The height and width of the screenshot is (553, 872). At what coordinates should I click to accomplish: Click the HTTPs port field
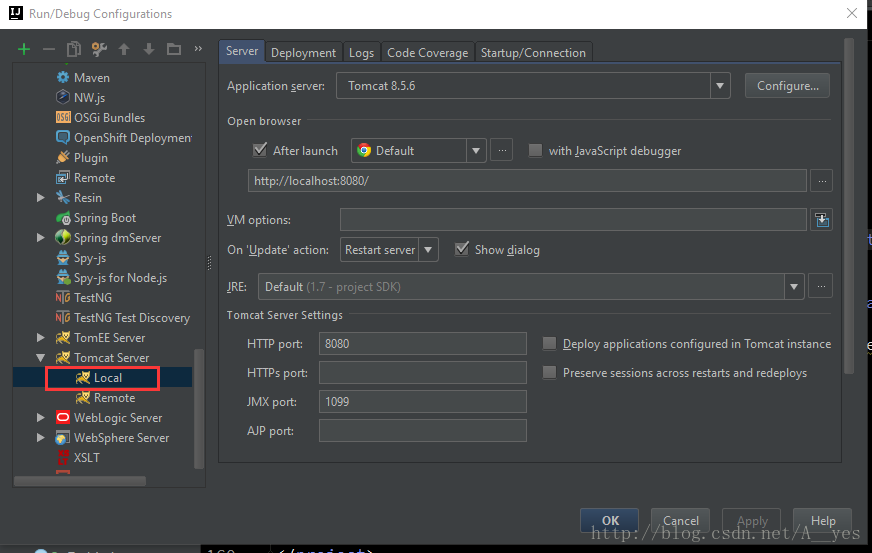[x=423, y=373]
